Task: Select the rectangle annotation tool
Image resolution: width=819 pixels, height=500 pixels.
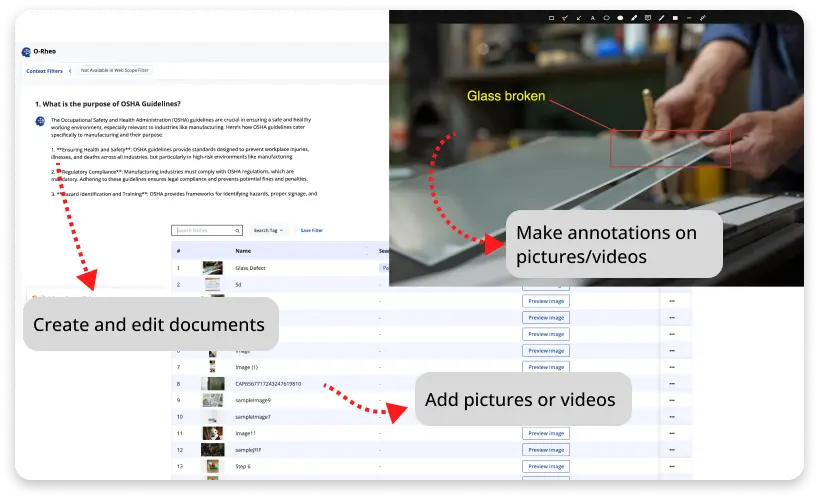Action: click(551, 18)
